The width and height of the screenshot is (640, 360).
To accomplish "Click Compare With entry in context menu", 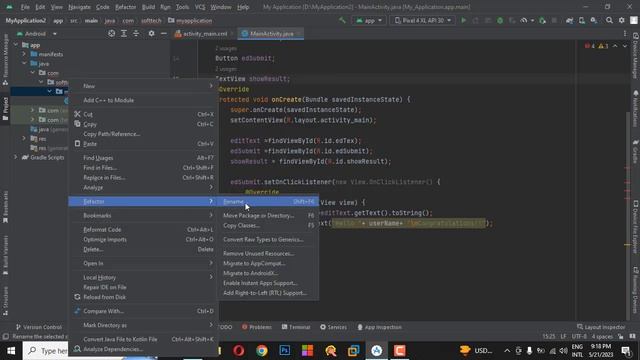I will tap(144, 311).
